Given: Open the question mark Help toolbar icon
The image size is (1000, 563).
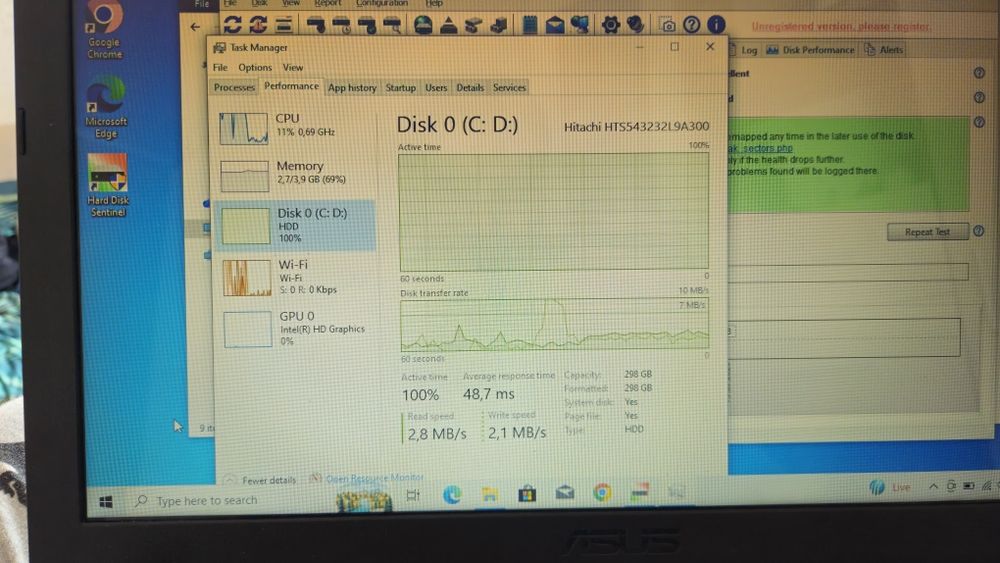Looking at the screenshot, I should tap(691, 25).
